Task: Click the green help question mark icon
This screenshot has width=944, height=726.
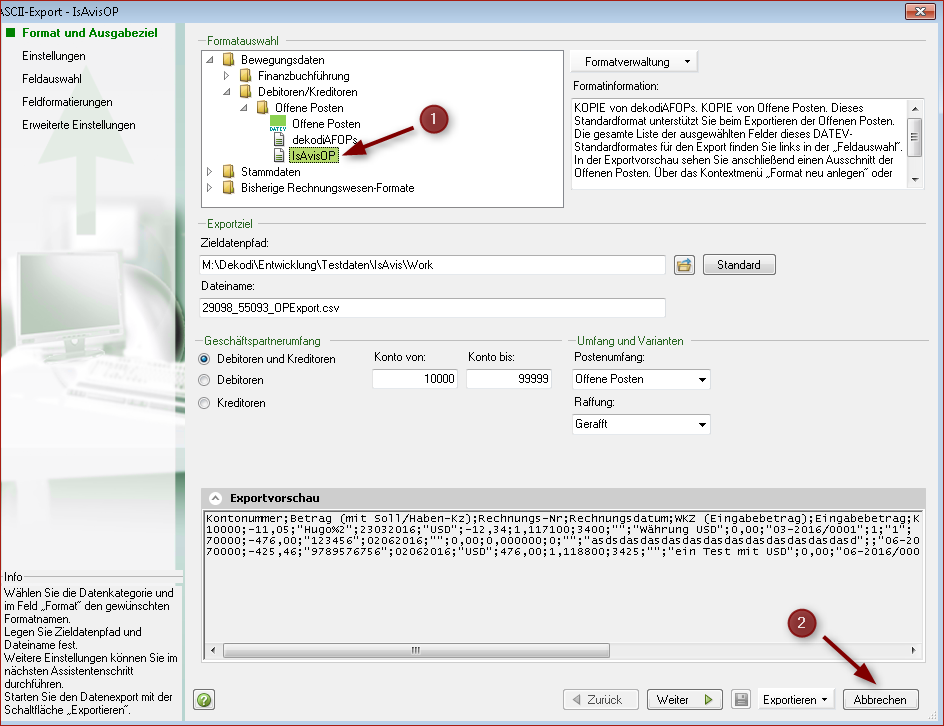Action: click(x=204, y=700)
